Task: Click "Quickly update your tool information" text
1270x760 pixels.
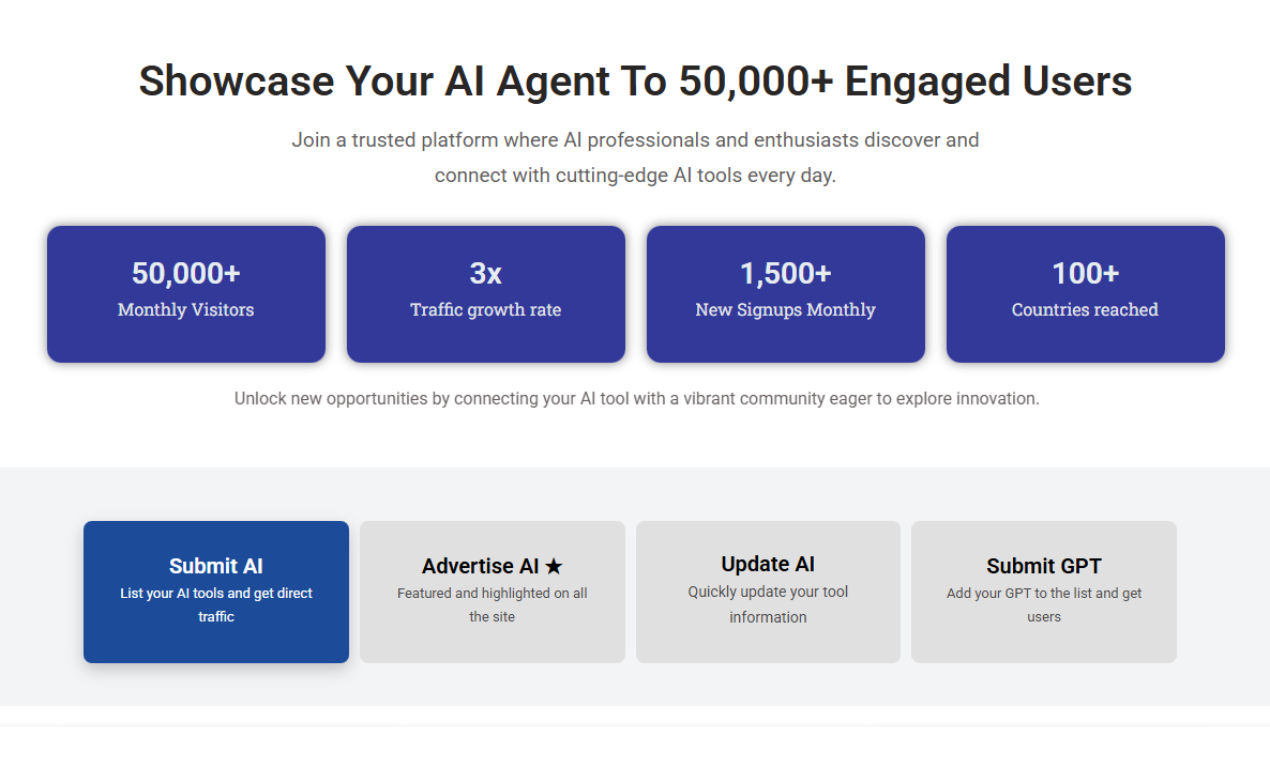Action: 768,604
